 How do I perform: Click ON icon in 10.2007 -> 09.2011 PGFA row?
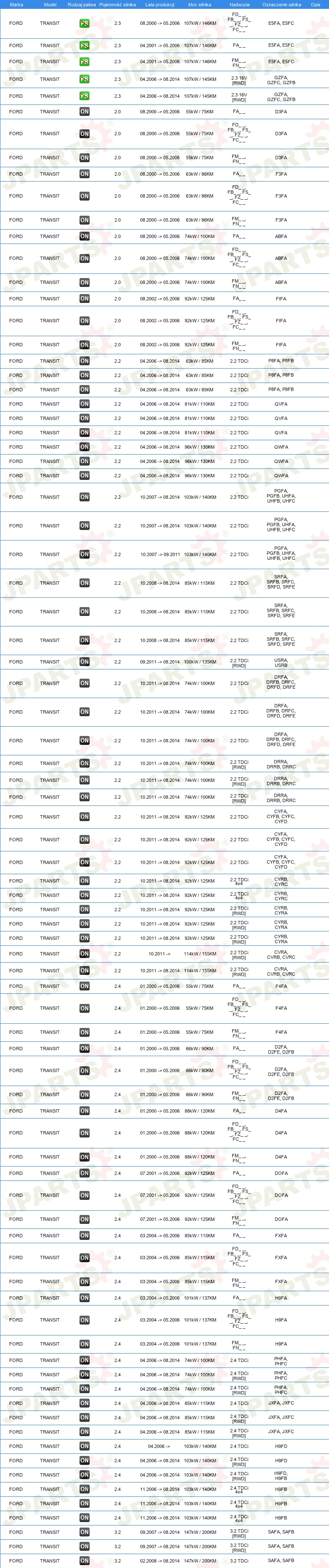(x=85, y=554)
